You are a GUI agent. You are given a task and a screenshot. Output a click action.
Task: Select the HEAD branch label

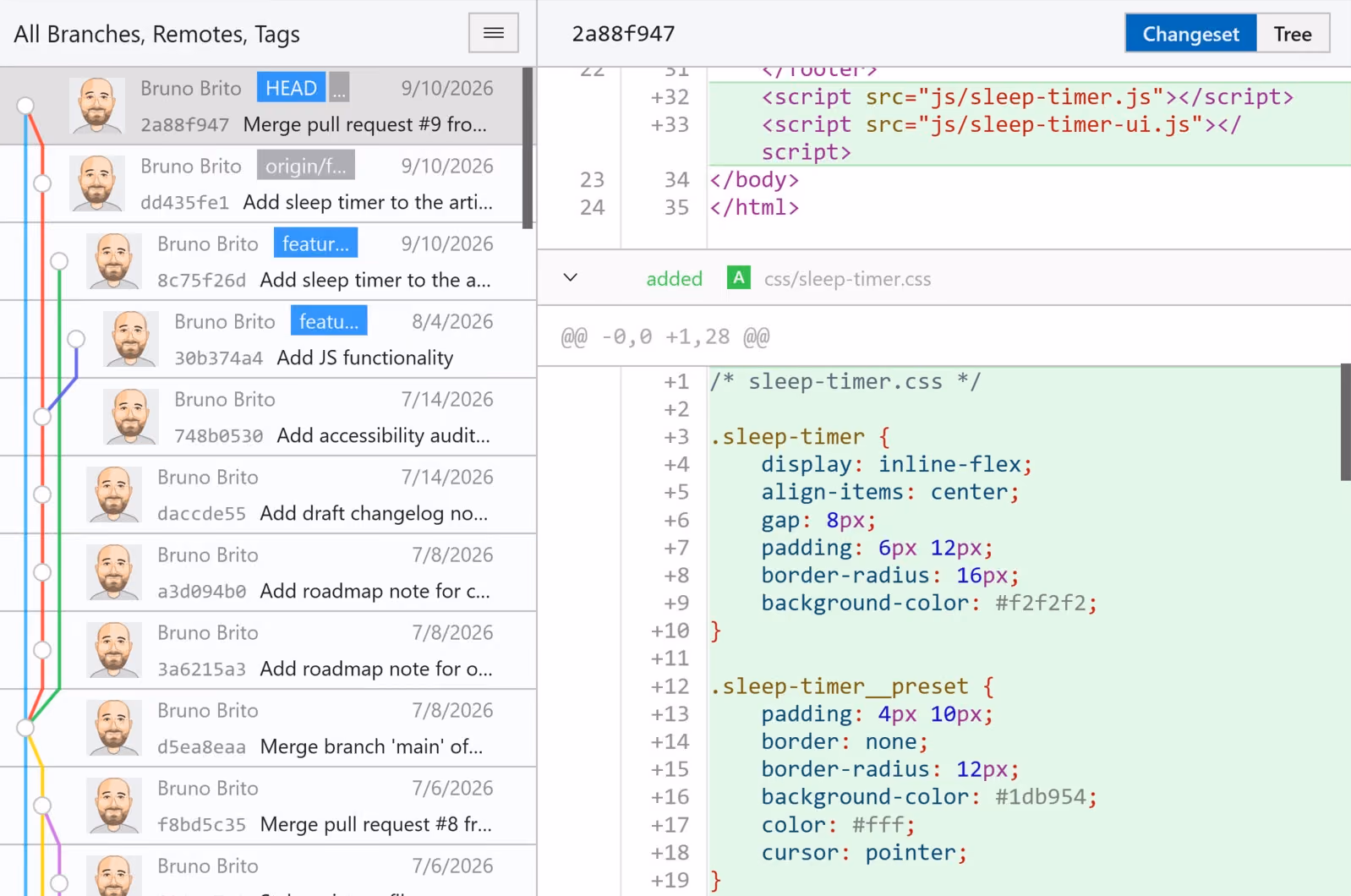point(291,88)
